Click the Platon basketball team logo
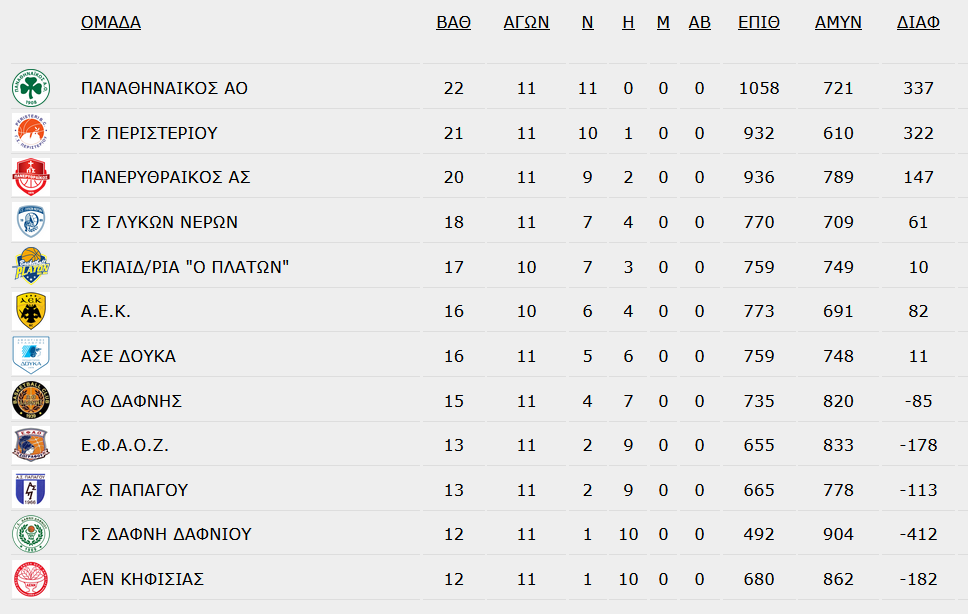Screen dimensions: 968x614 (31, 267)
